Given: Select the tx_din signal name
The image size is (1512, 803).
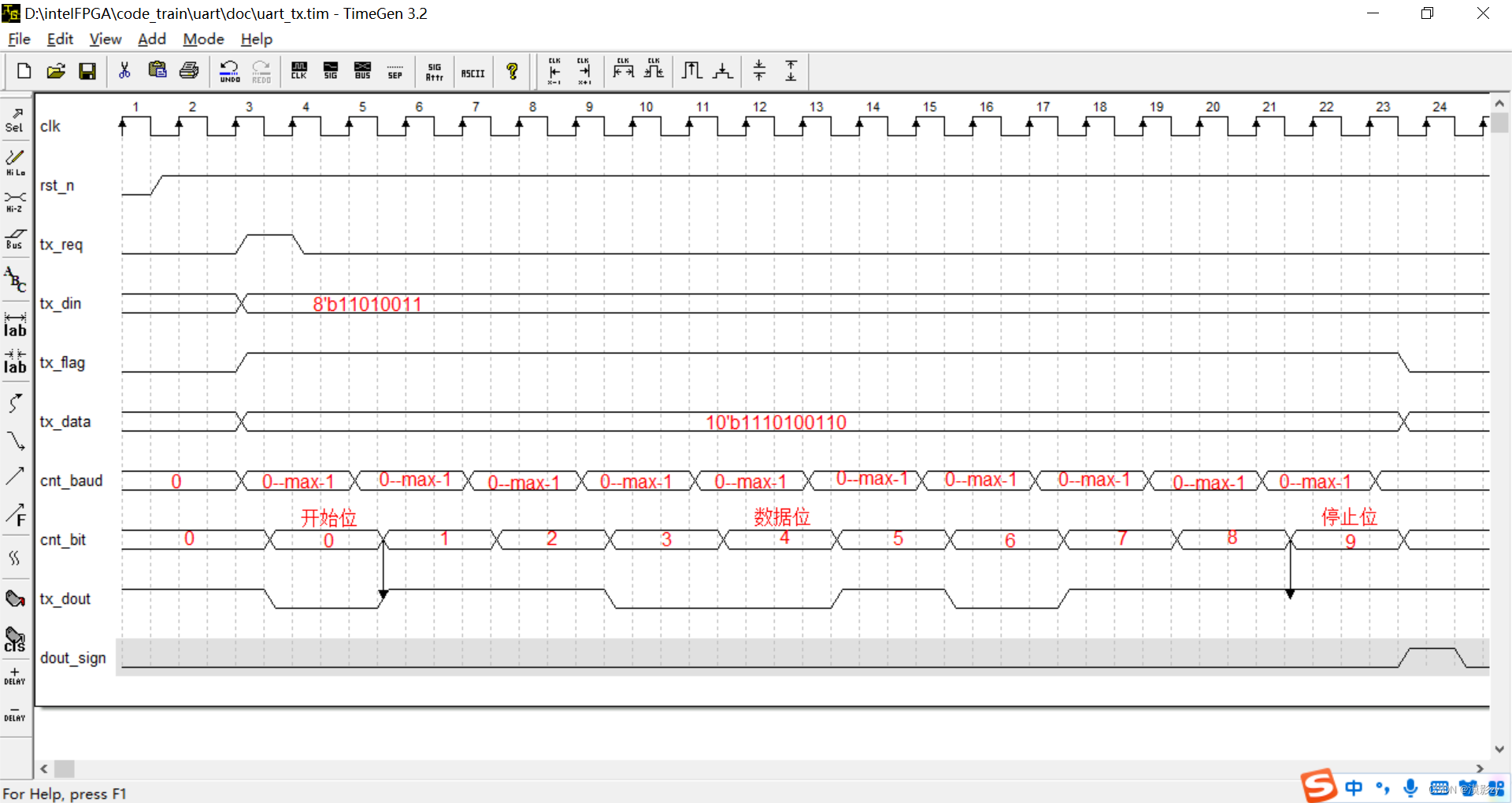Looking at the screenshot, I should (61, 303).
